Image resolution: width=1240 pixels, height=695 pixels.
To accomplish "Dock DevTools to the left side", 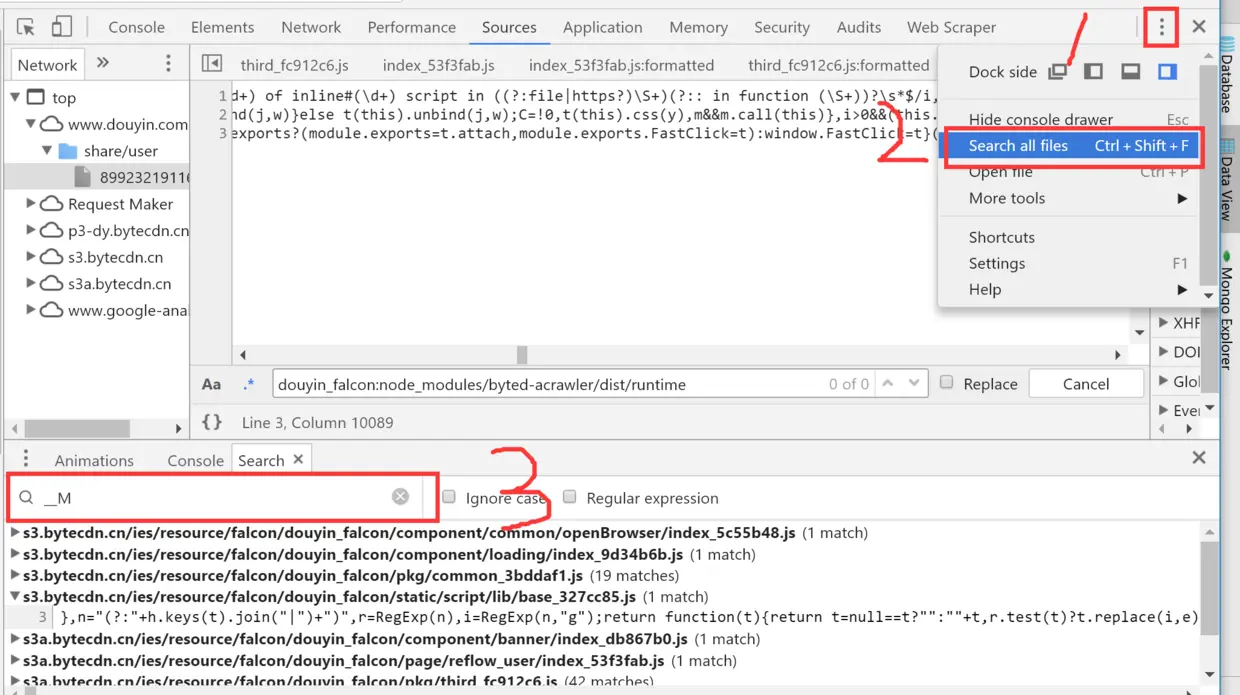I will (1094, 71).
